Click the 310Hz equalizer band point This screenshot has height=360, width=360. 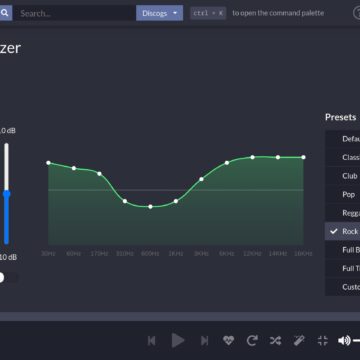(125, 201)
